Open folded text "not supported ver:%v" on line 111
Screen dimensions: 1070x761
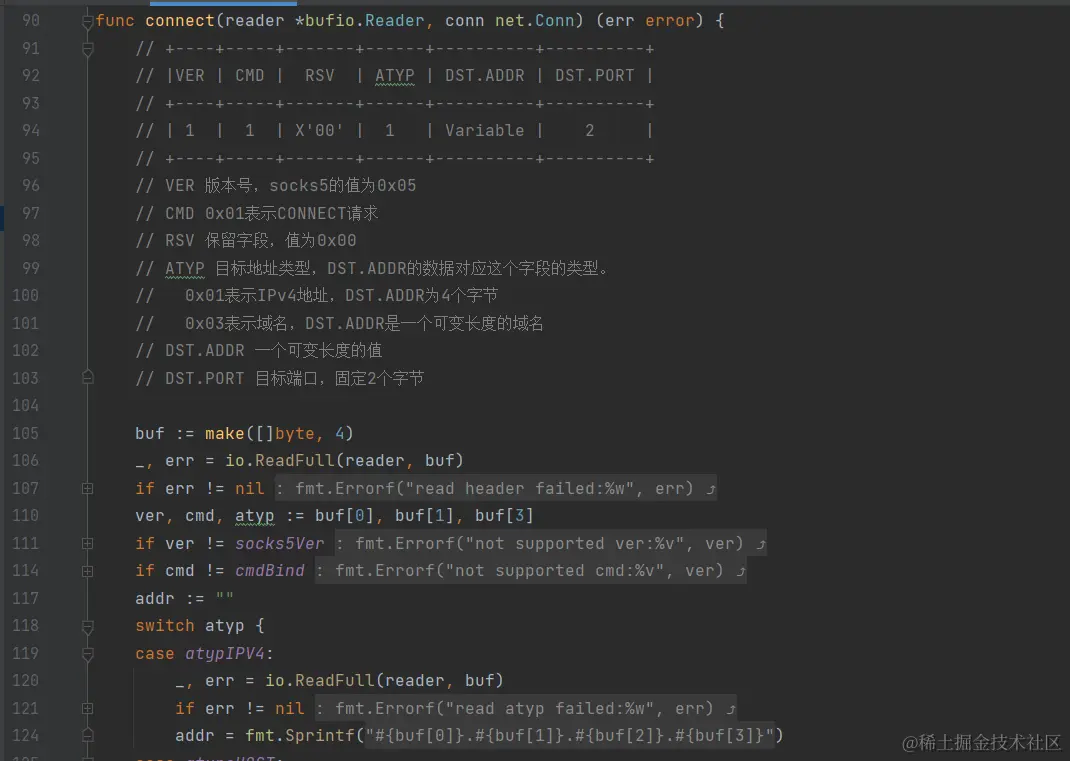pyautogui.click(x=550, y=543)
